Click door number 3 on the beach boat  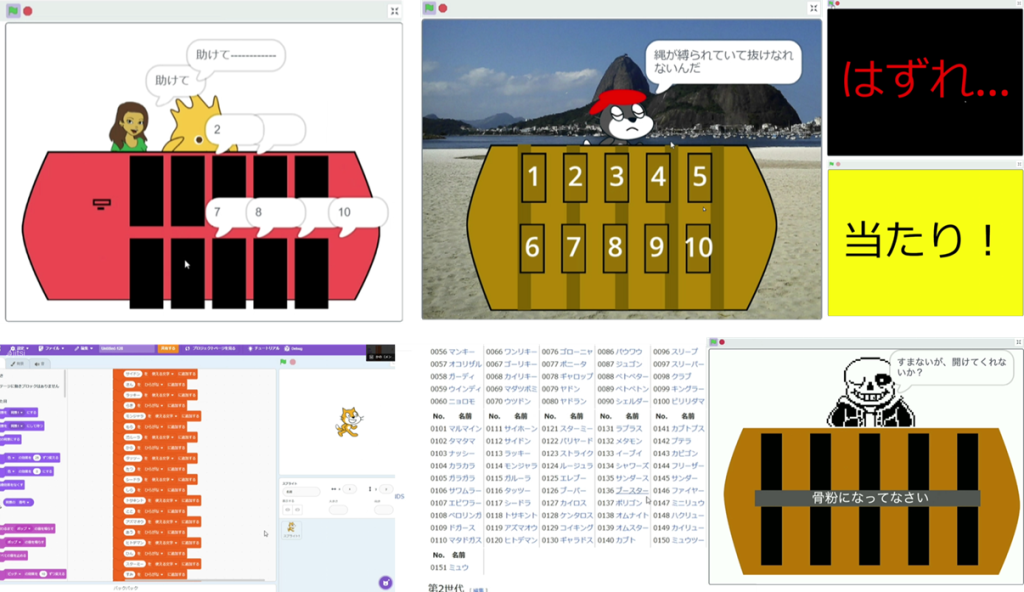[616, 176]
